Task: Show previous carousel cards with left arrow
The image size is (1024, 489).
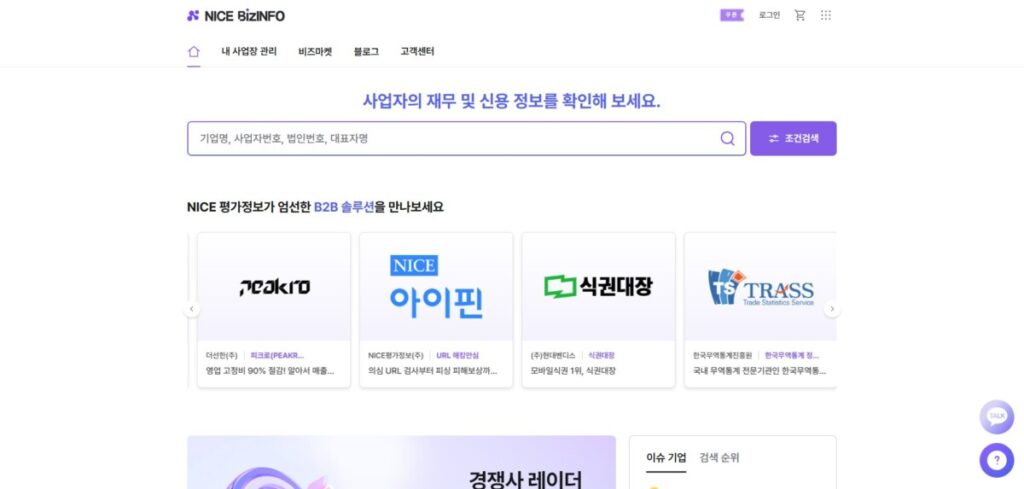Action: (191, 309)
